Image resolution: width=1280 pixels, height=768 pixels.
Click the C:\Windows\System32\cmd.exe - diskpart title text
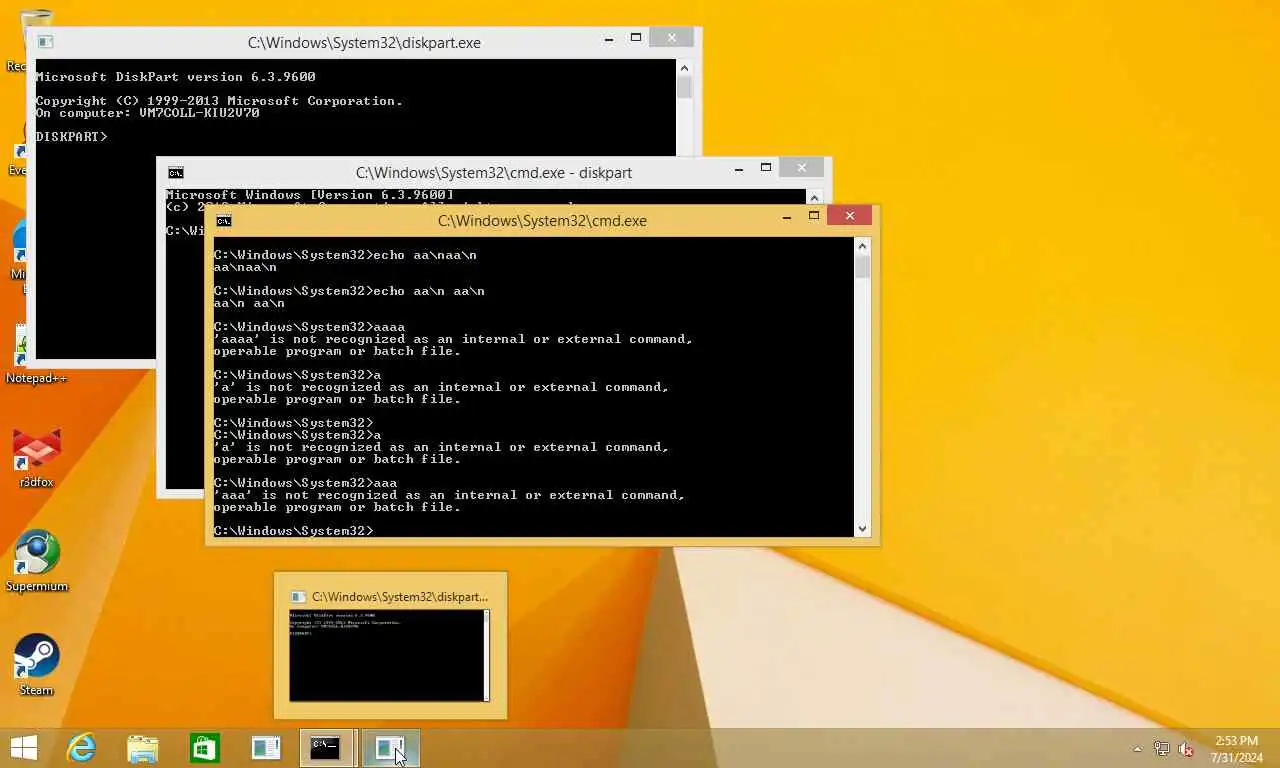(494, 172)
